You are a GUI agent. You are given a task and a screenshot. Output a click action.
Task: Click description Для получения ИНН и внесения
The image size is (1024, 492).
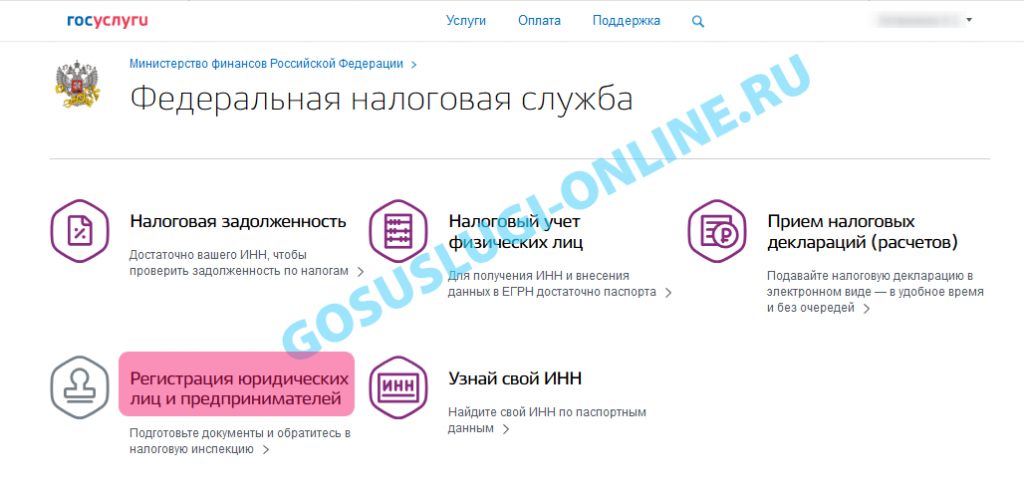[x=539, y=276]
